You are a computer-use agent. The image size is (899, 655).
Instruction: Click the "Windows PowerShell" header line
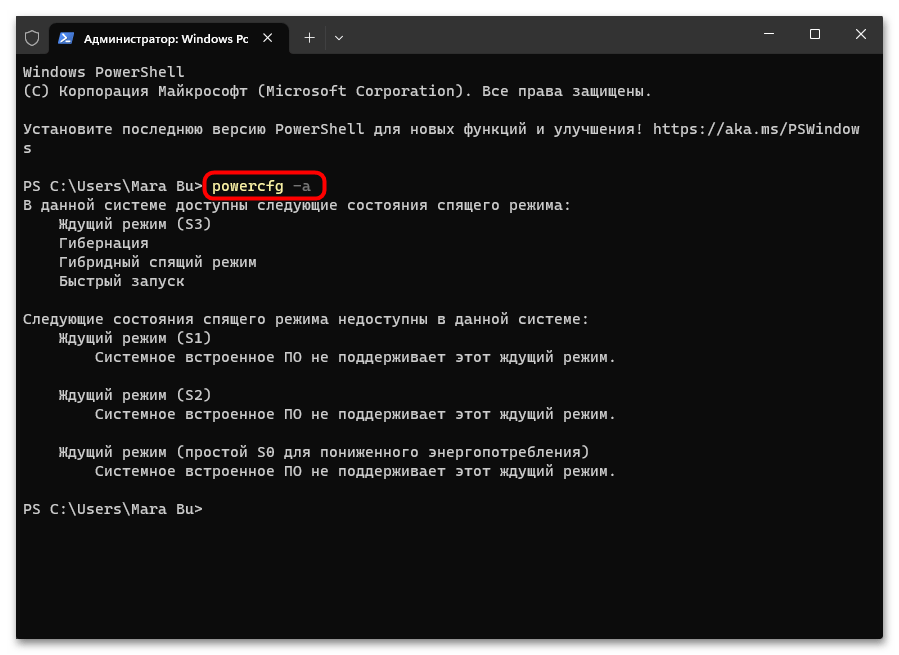(104, 72)
